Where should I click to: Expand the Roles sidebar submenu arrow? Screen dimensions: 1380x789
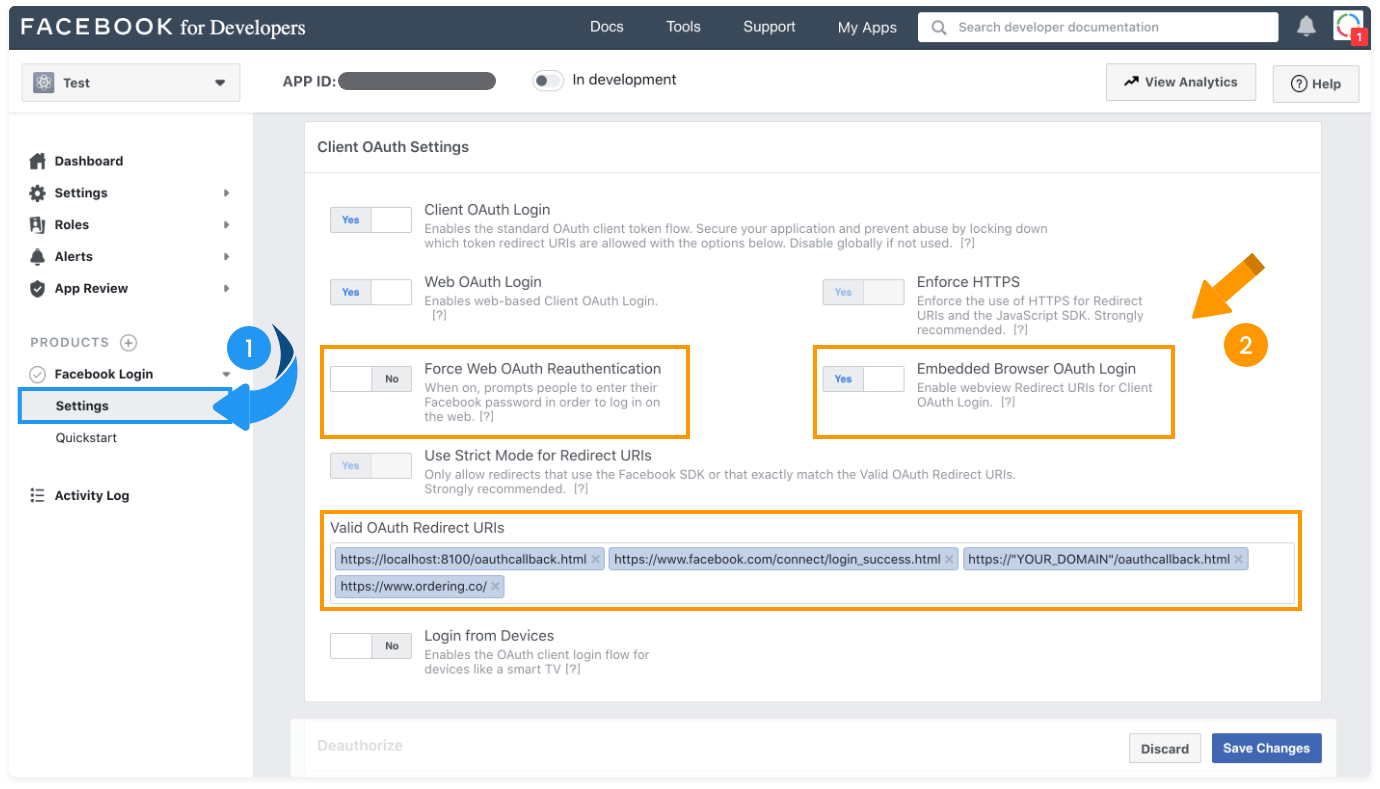[x=226, y=225]
